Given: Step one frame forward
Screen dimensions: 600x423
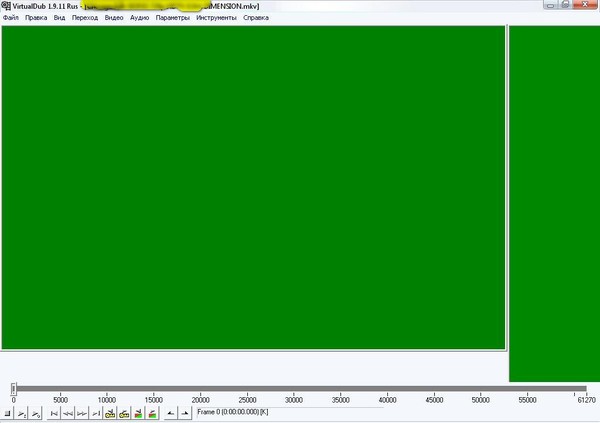Looking at the screenshot, I should pos(82,413).
